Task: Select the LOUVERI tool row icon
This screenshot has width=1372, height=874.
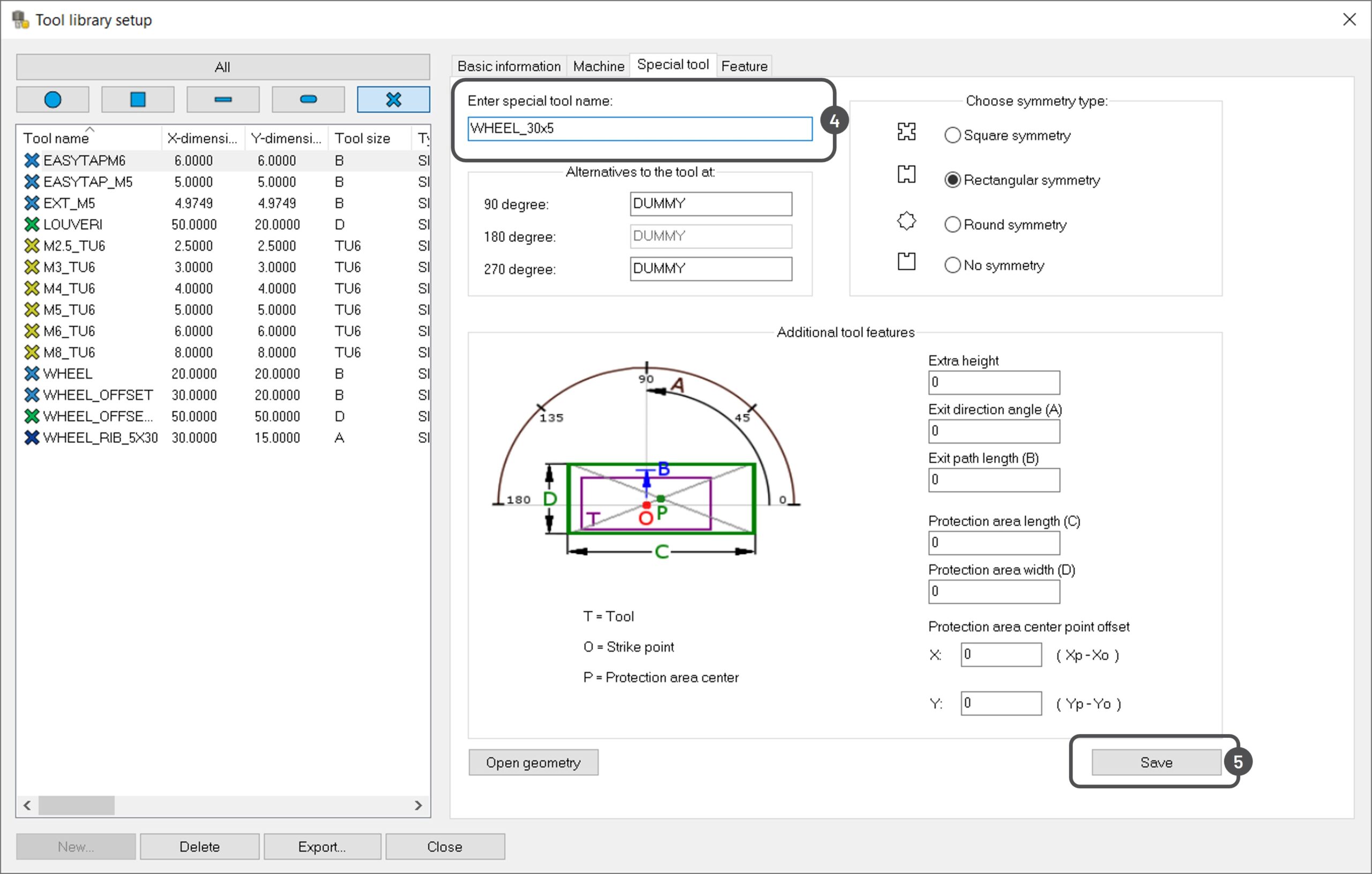Action: click(x=32, y=225)
